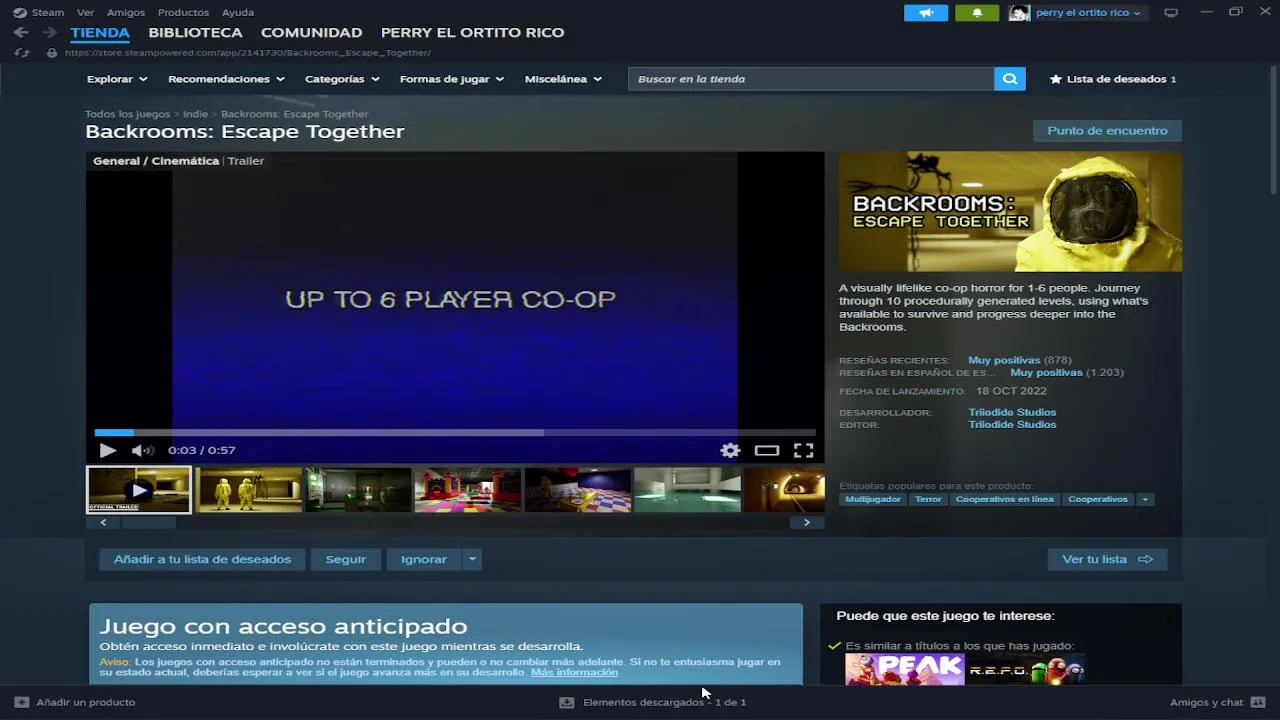Click the forward navigation arrow
The width and height of the screenshot is (1280, 720).
point(49,33)
